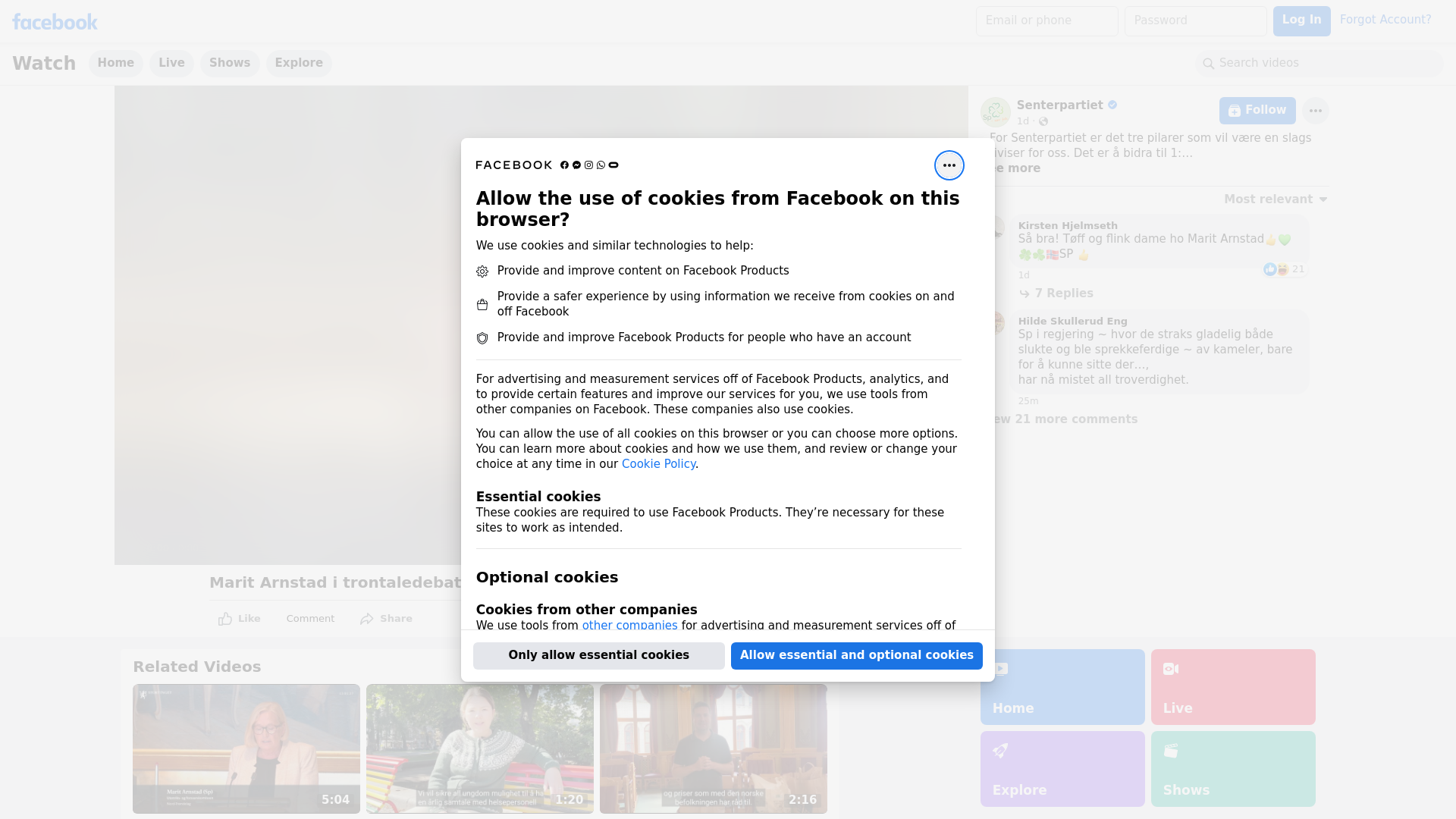Click the Senterpartiet profile avatar
The width and height of the screenshot is (1456, 819).
click(995, 112)
